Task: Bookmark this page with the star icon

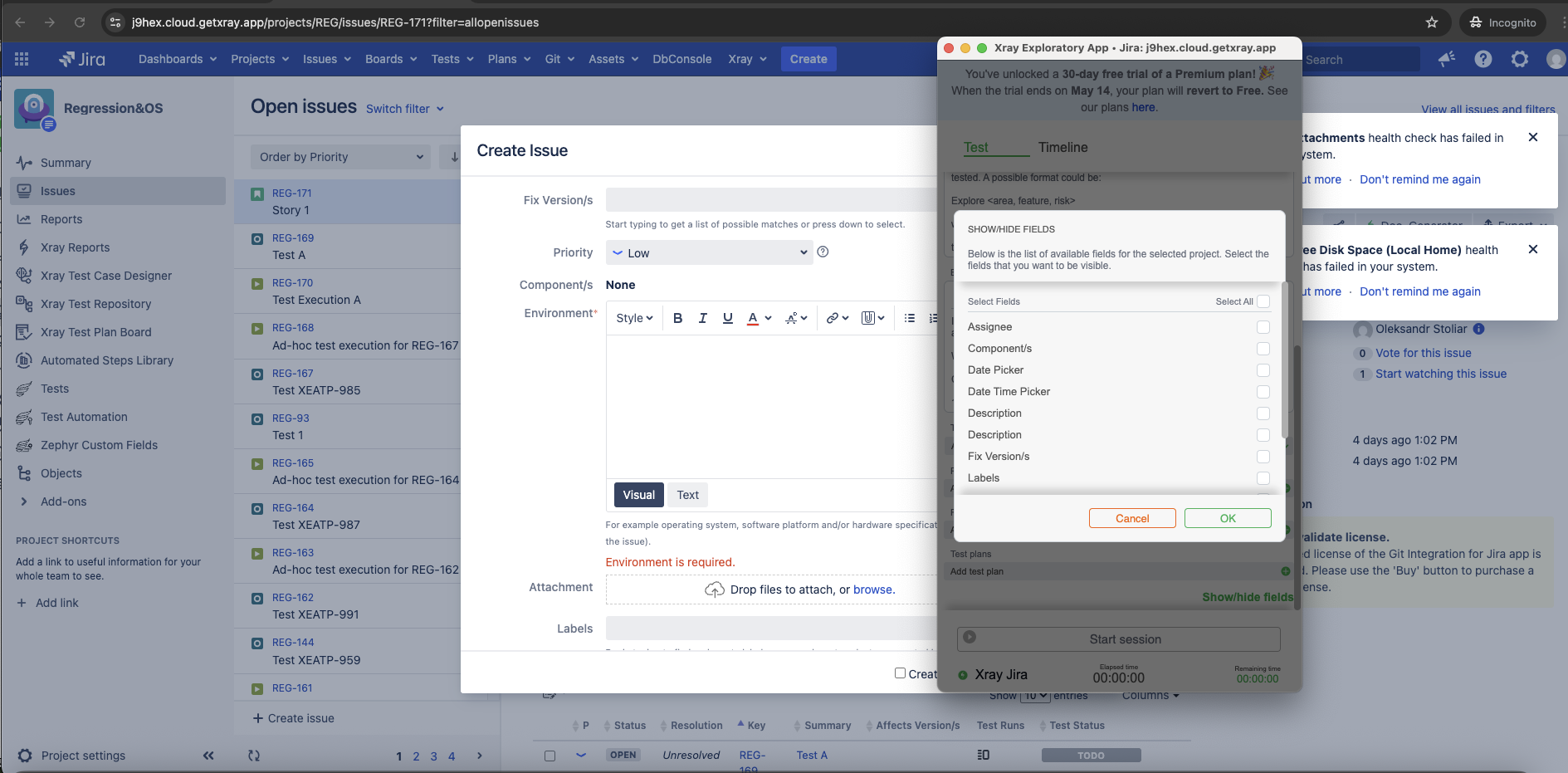Action: pos(1431,22)
